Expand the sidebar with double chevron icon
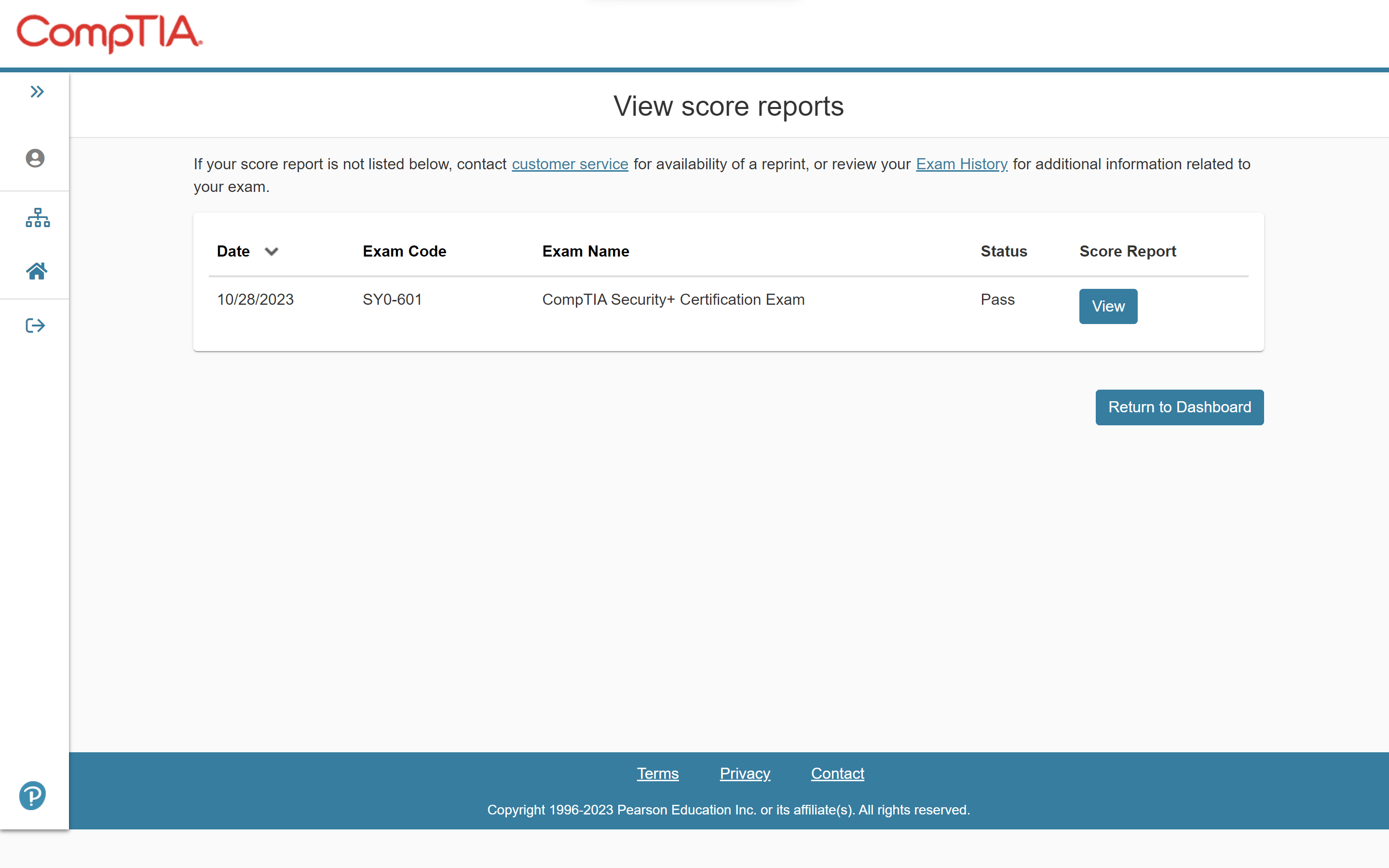The image size is (1389, 868). click(x=37, y=92)
